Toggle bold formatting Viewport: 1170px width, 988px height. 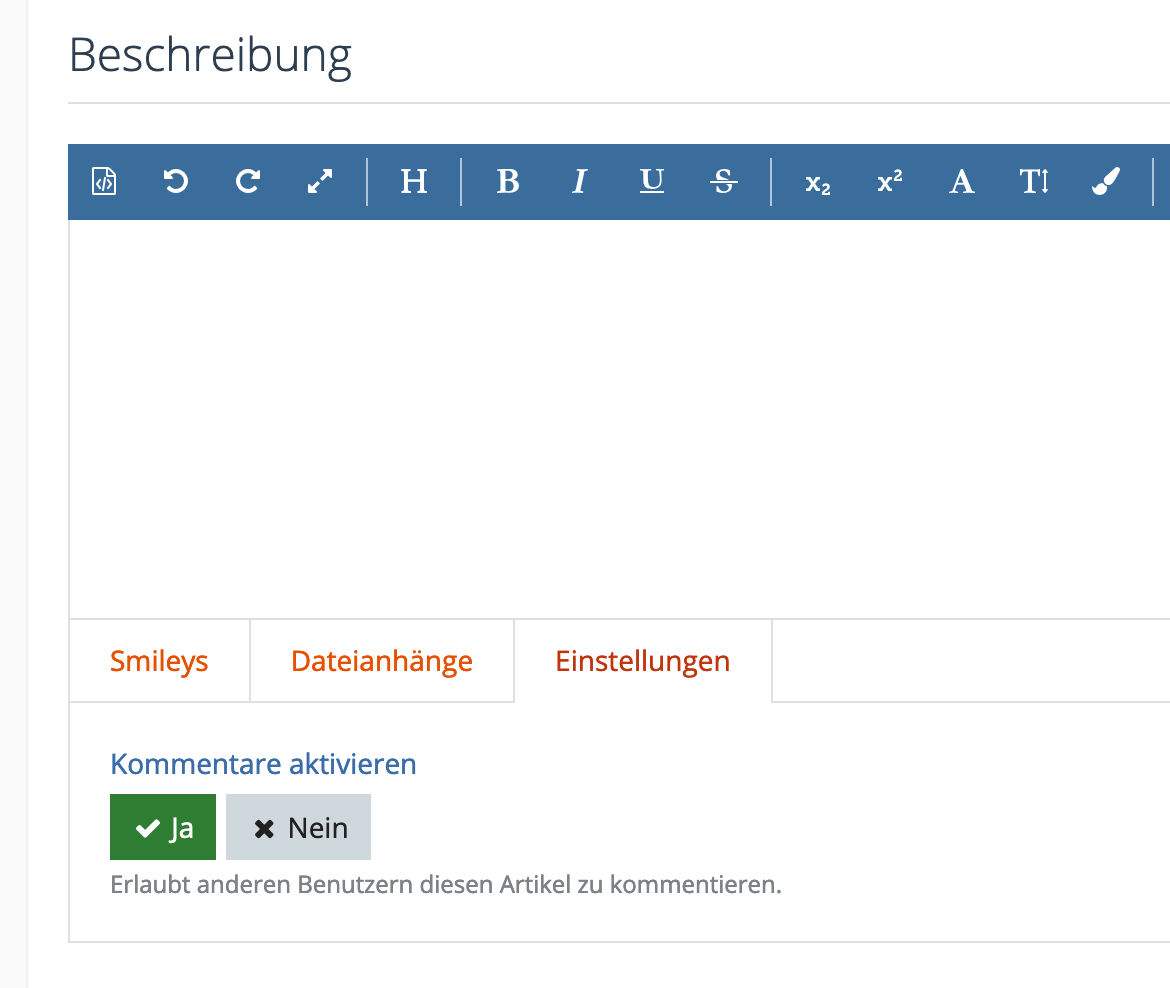coord(508,182)
